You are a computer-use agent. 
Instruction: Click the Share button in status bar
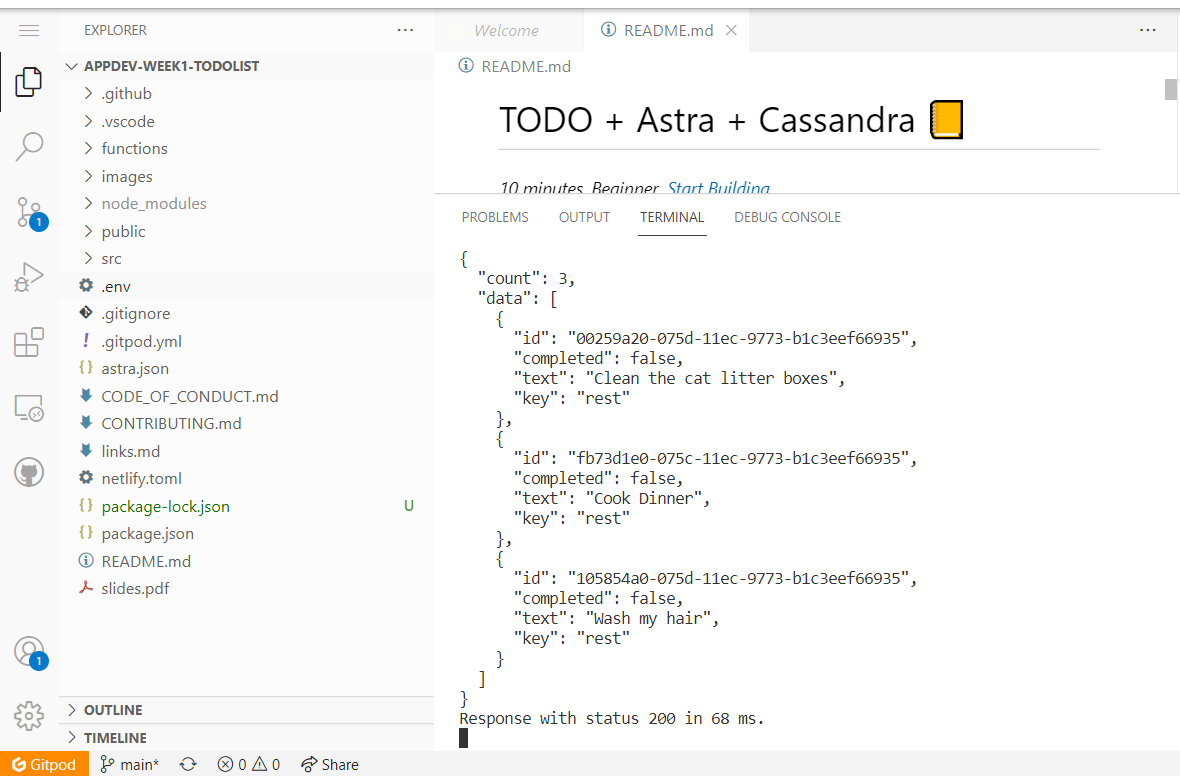[x=330, y=764]
